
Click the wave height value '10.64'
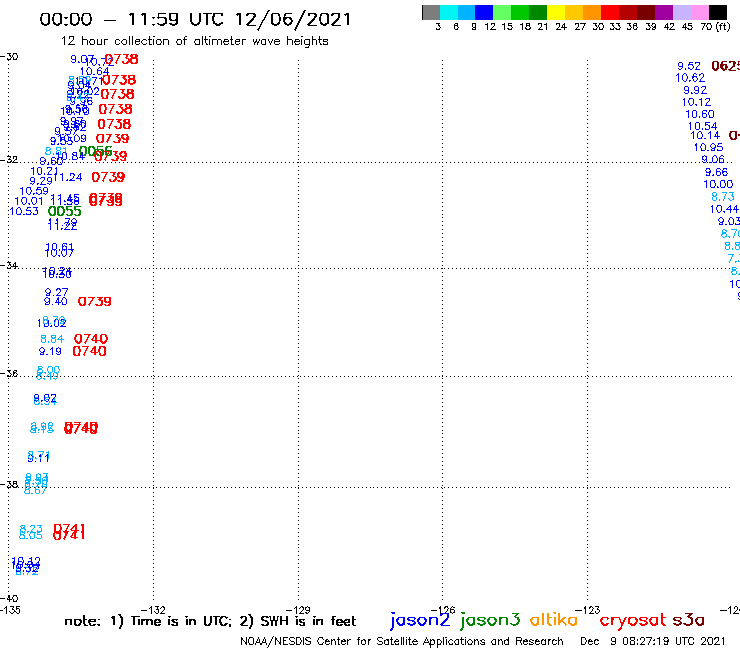(94, 72)
